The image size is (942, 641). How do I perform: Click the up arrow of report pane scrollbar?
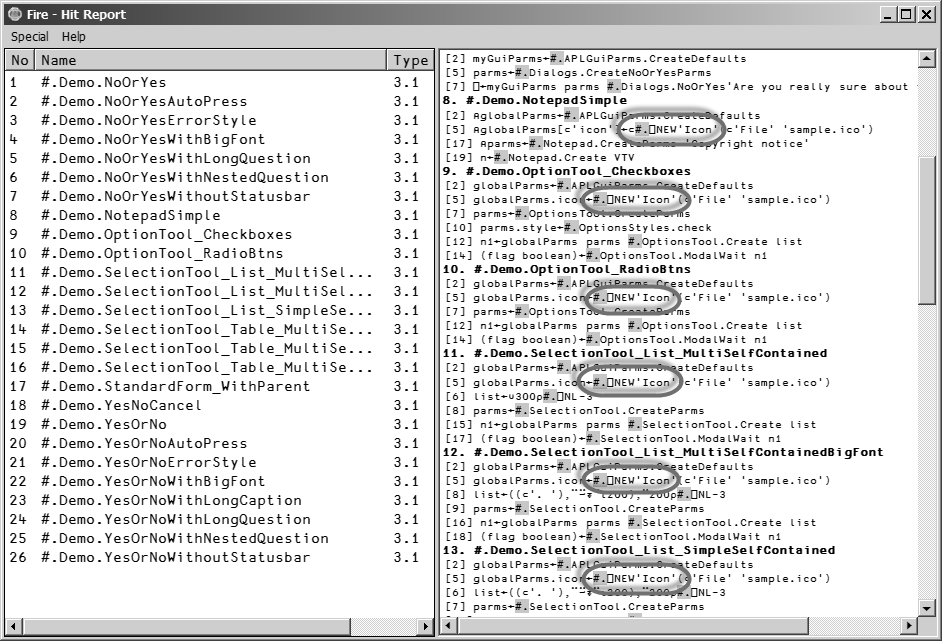(926, 59)
